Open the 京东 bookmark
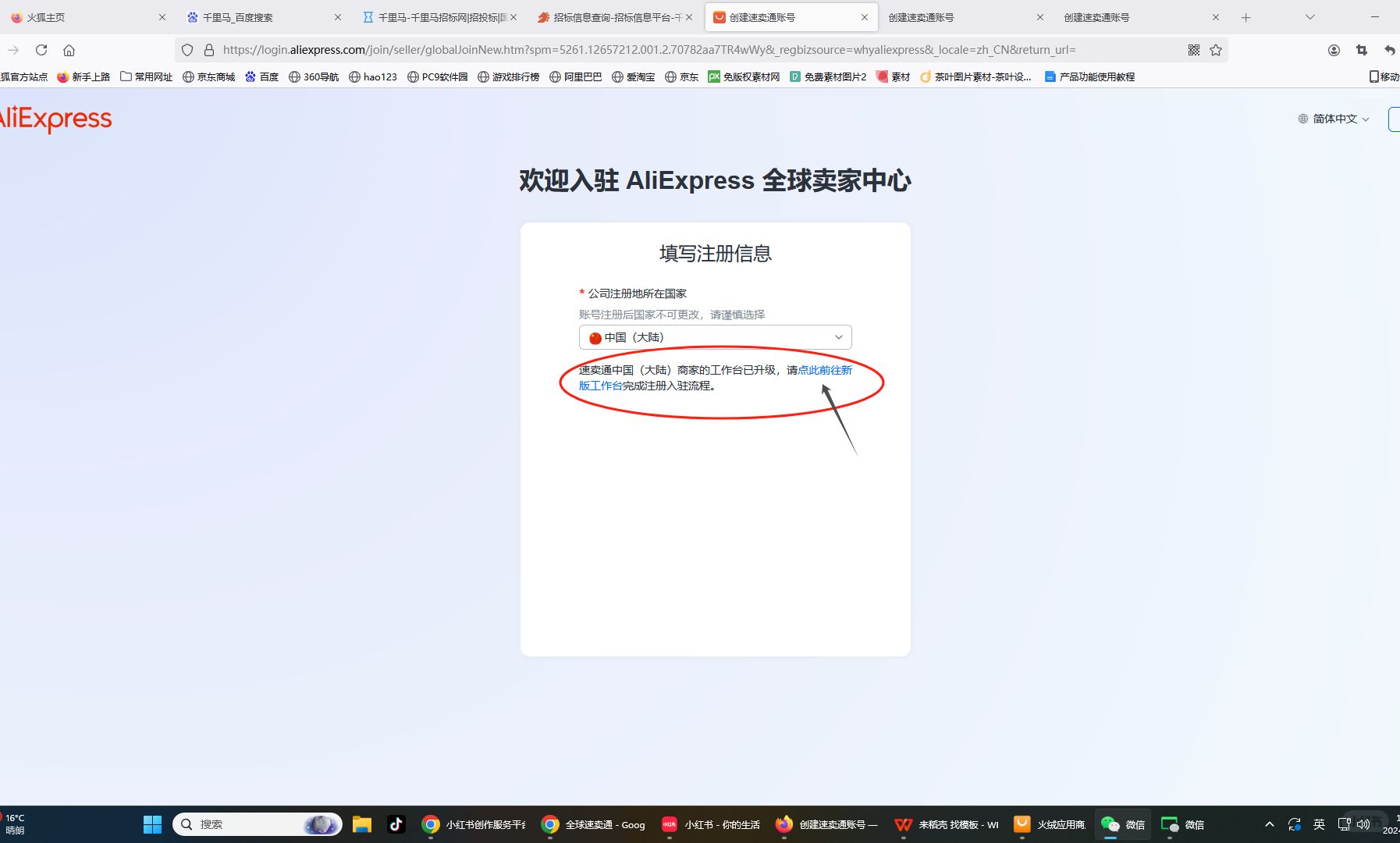Viewport: 1400px width, 843px height. point(681,76)
